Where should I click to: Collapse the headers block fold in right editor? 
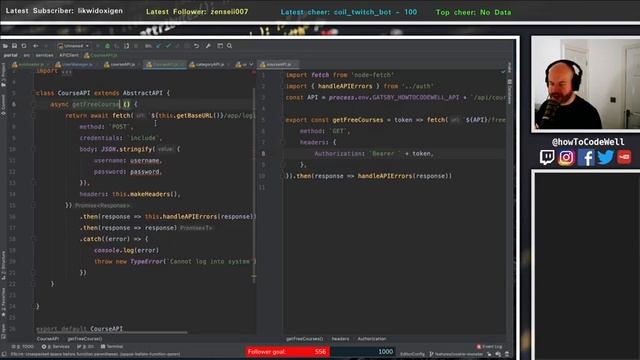point(282,142)
